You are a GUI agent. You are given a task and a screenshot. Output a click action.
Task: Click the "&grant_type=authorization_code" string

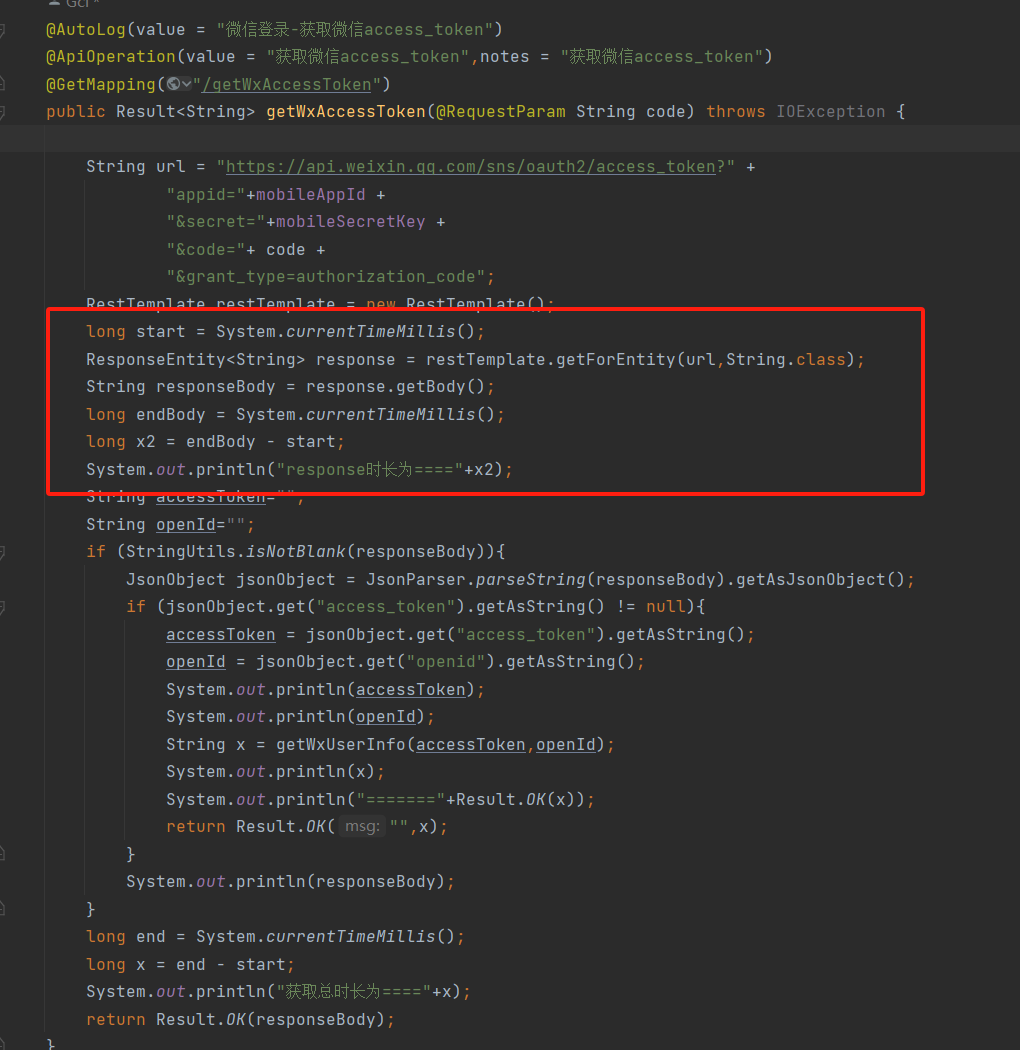(326, 277)
